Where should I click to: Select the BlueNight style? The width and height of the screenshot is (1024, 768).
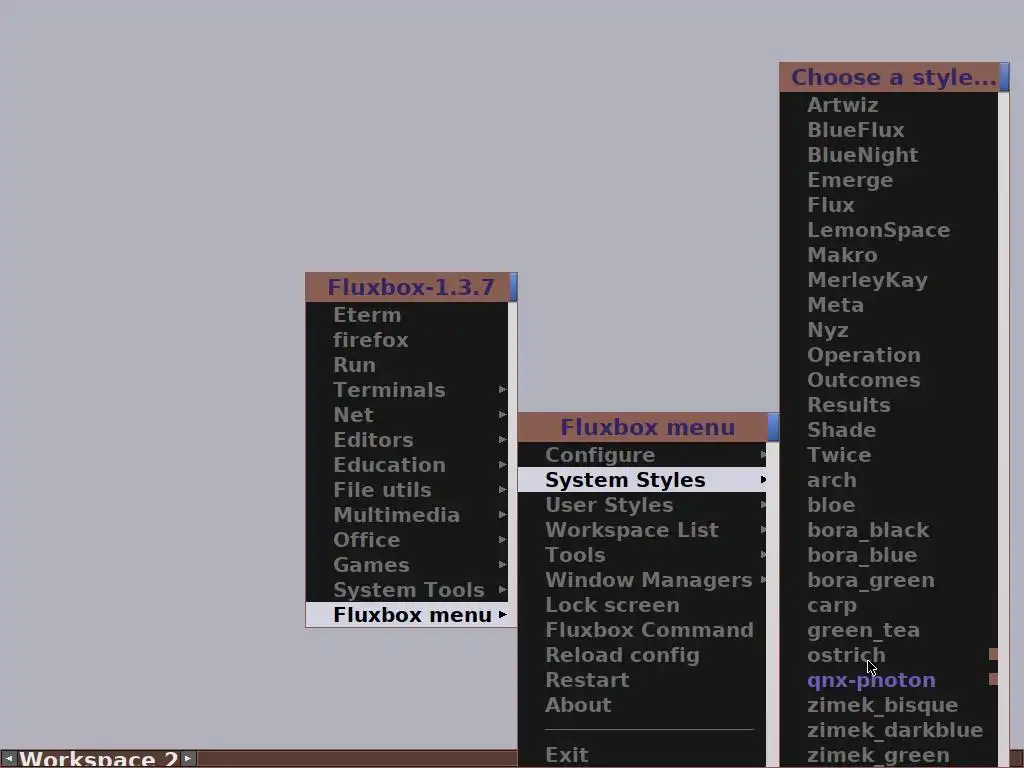[x=889, y=155]
